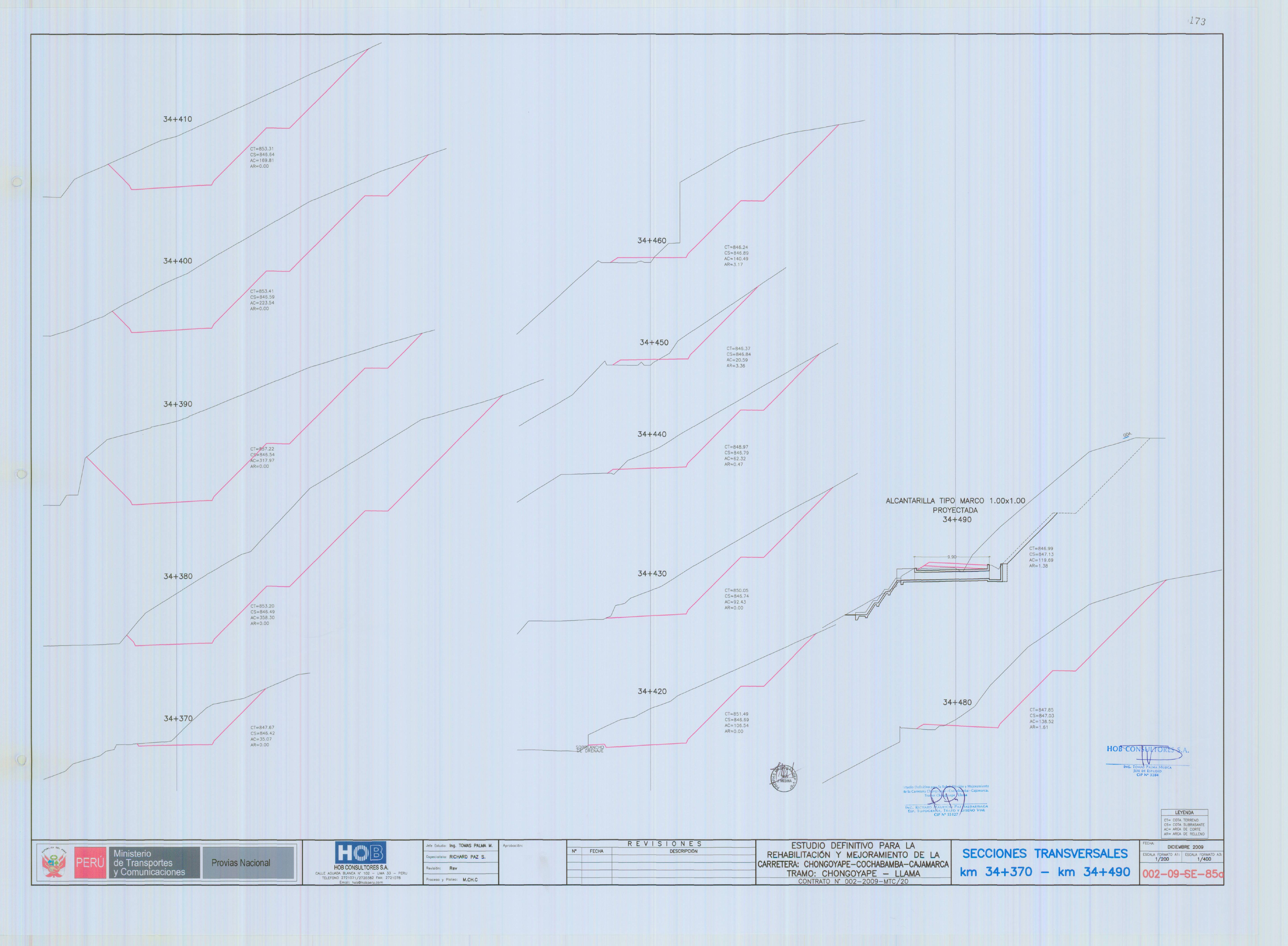Select the 34+450 station label
Image resolution: width=1288 pixels, height=946 pixels.
click(654, 342)
